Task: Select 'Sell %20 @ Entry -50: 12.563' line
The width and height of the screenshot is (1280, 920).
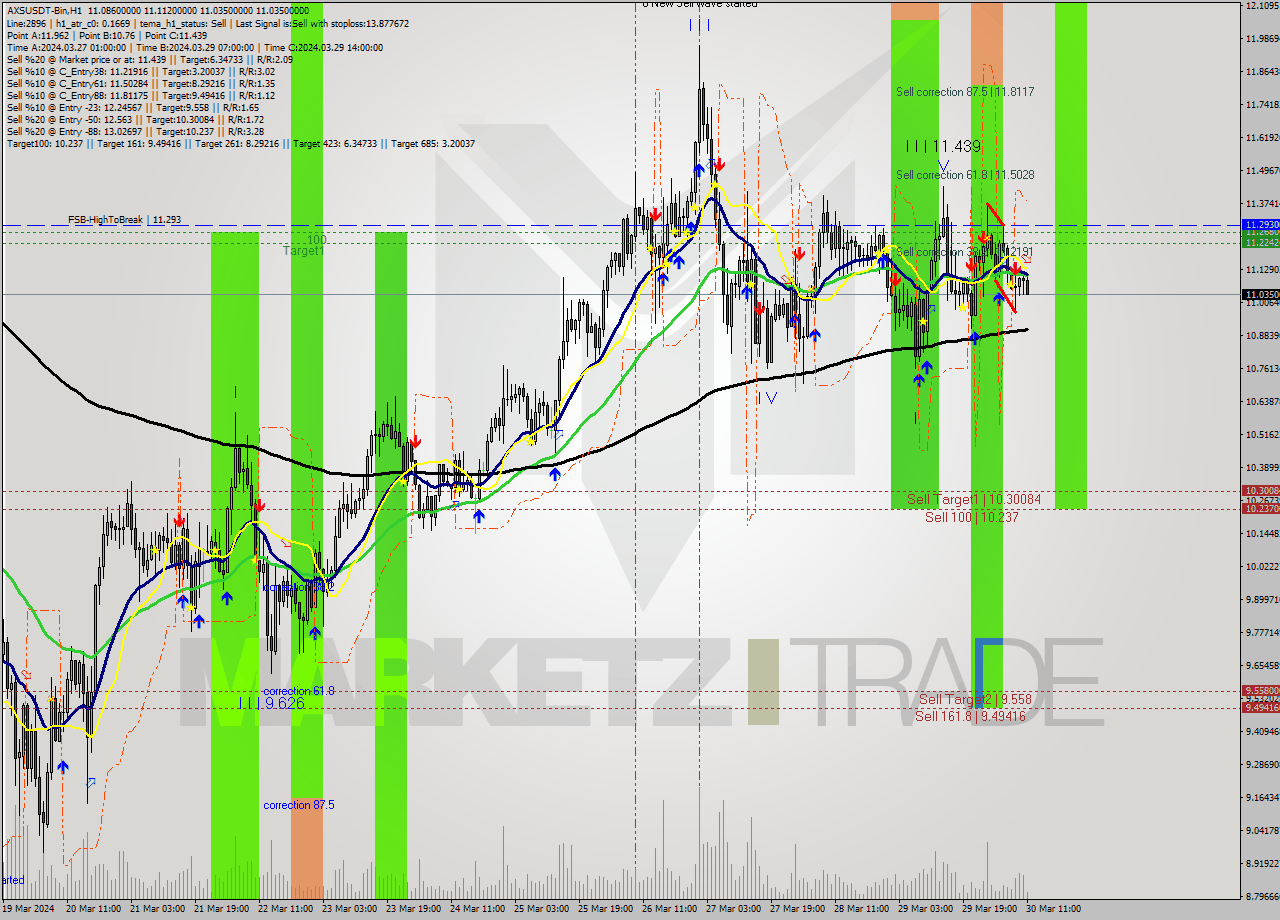Action: [x=135, y=119]
